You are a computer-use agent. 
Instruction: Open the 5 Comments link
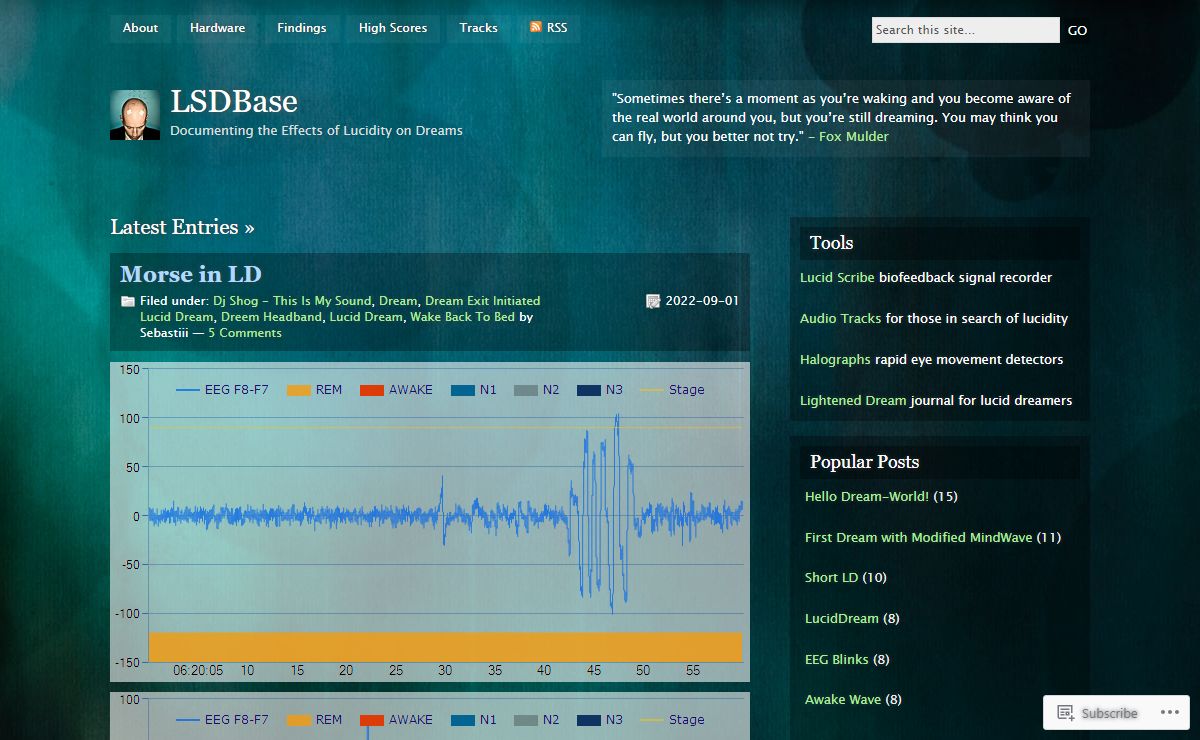pos(244,333)
